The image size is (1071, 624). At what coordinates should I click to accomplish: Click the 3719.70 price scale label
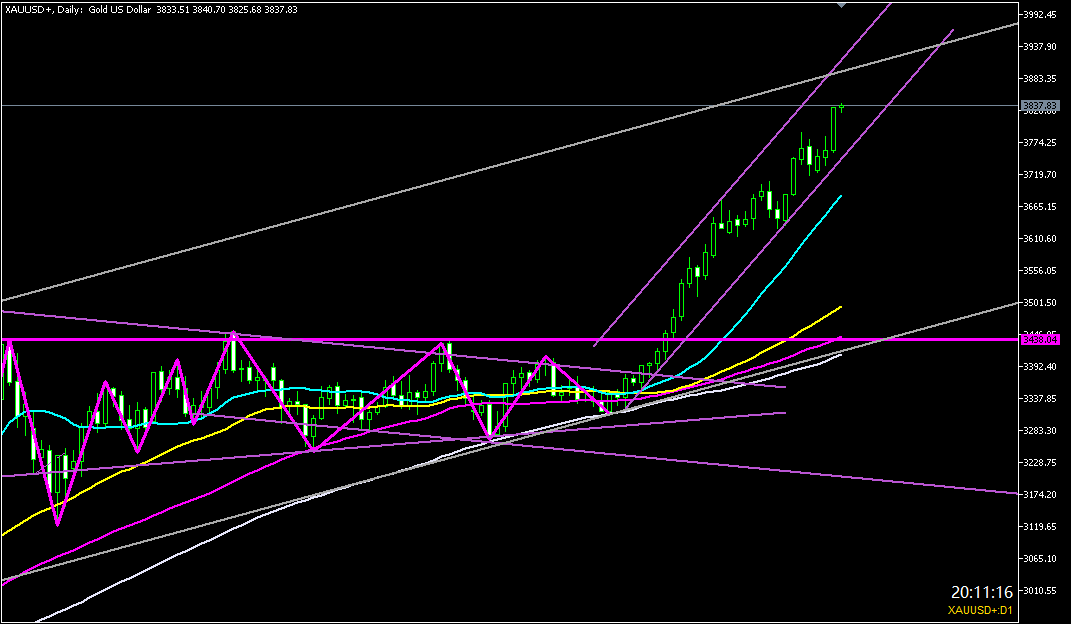click(x=1040, y=175)
